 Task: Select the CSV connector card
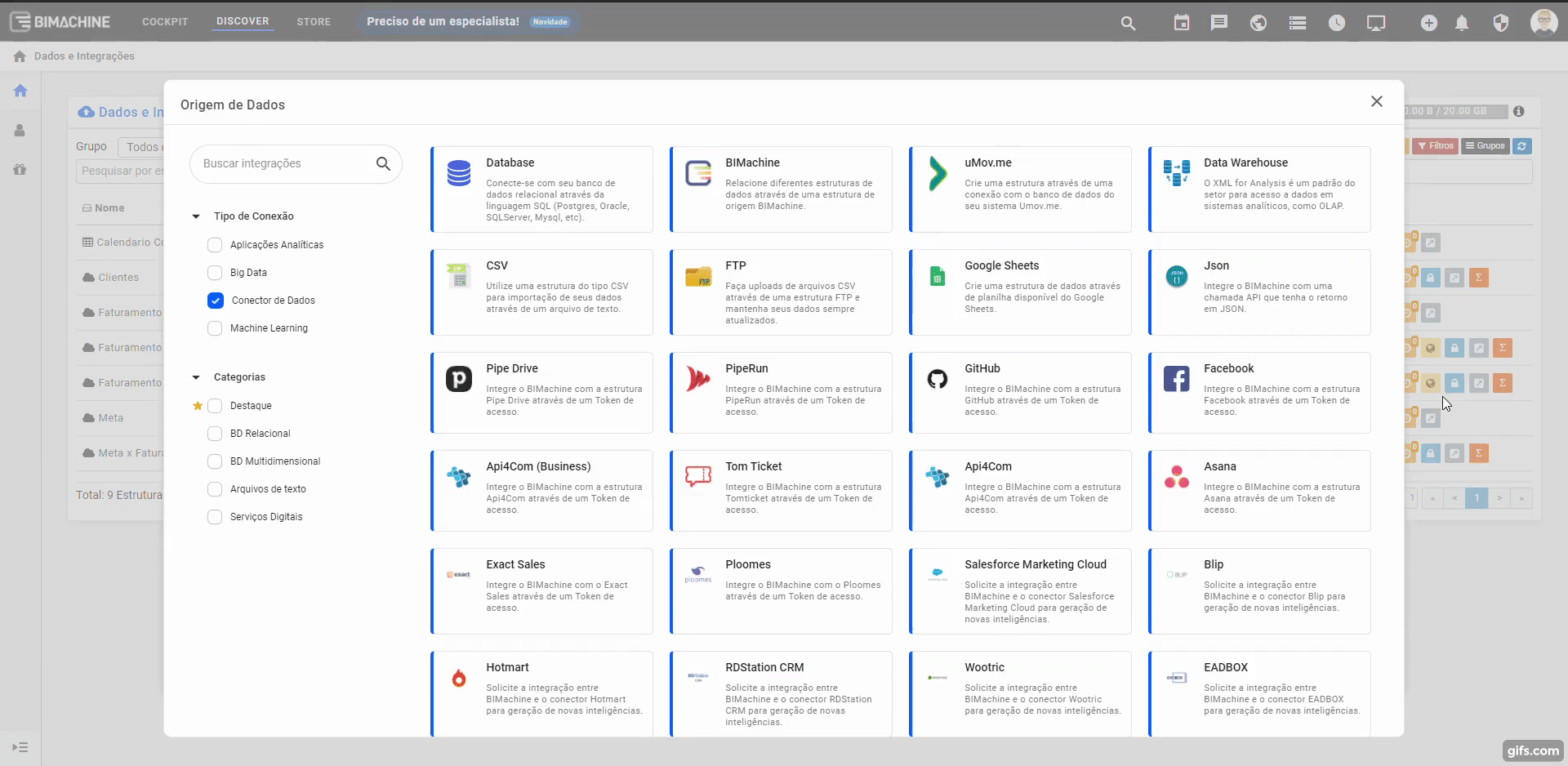coord(541,292)
